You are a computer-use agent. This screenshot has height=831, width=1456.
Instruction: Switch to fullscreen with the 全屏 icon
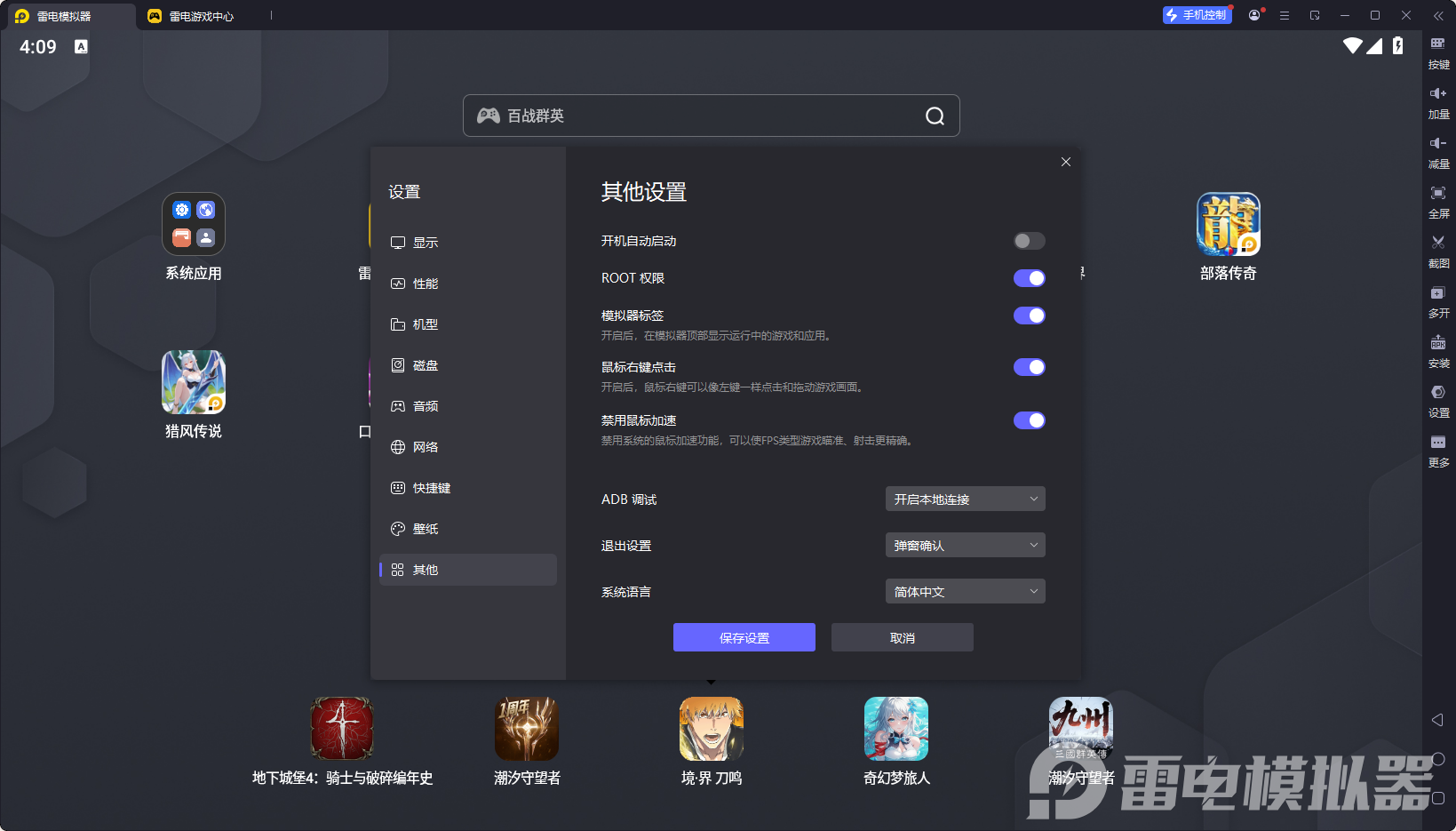[1439, 202]
